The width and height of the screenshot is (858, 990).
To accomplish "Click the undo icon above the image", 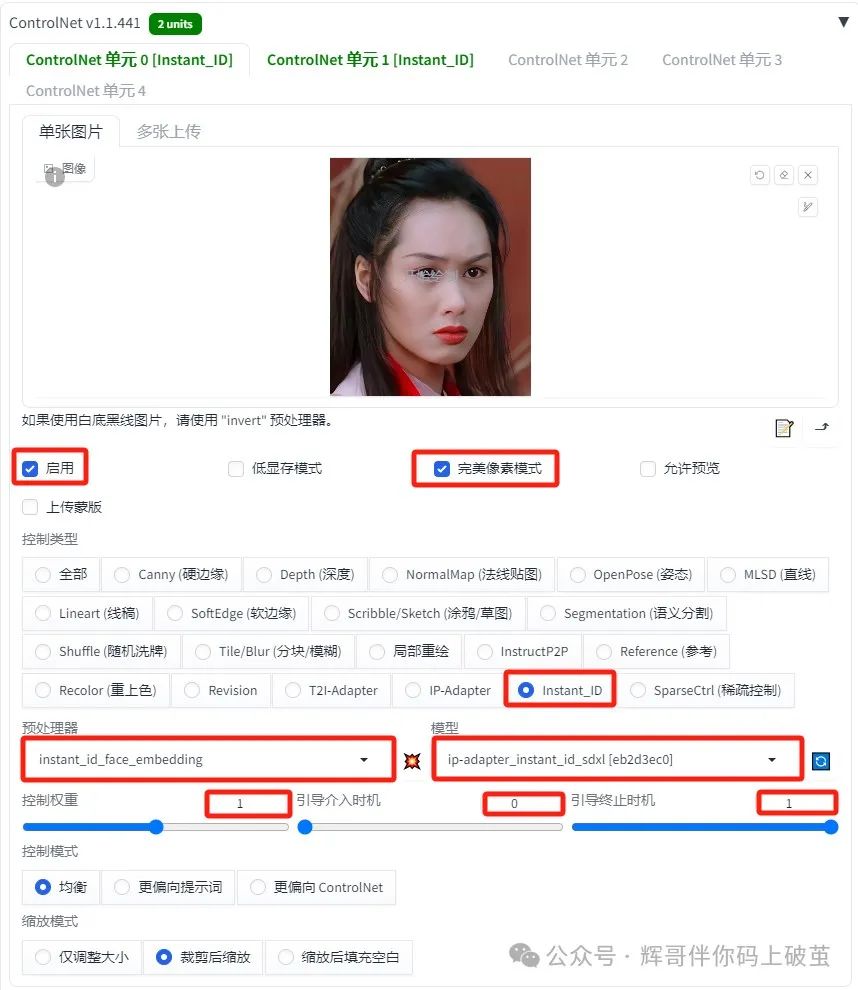I will (760, 175).
